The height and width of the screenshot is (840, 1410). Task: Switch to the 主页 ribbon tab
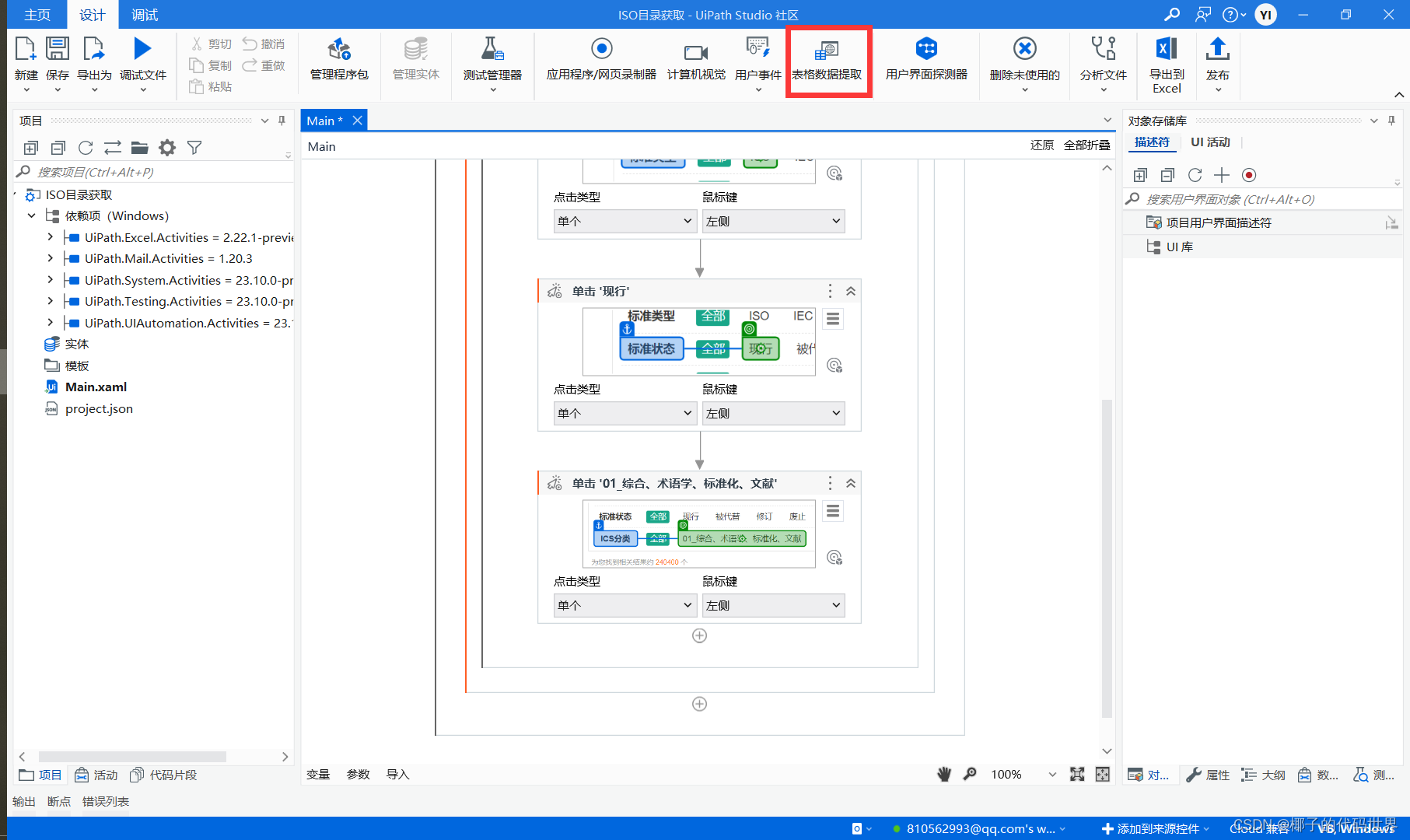point(37,15)
